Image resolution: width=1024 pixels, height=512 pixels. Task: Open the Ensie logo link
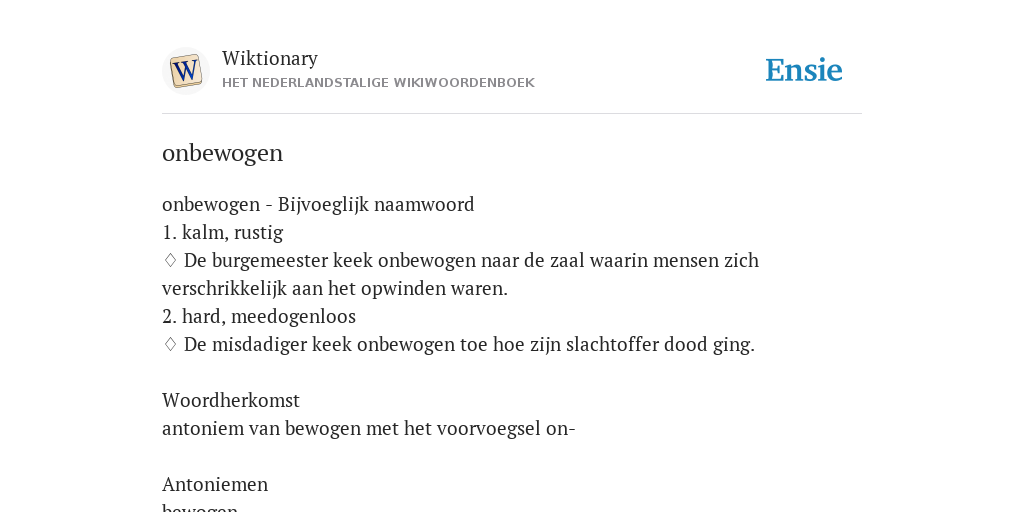point(804,70)
